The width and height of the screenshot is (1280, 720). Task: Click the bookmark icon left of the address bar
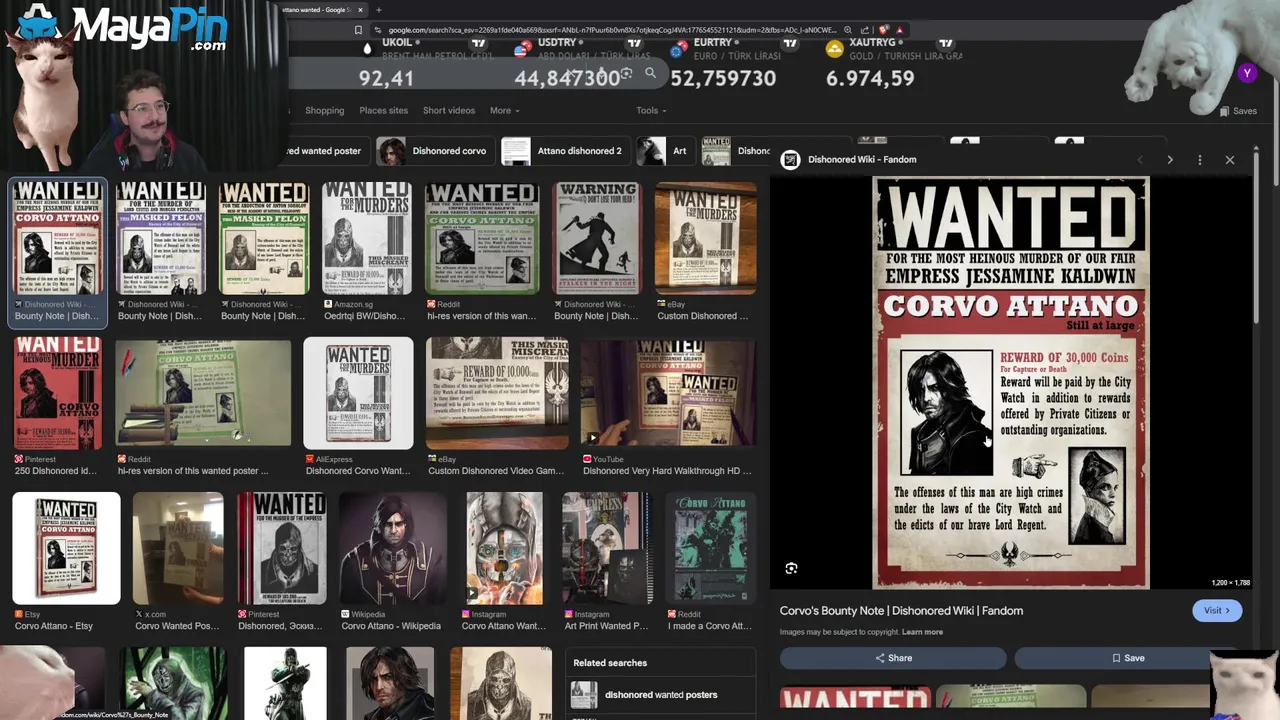358,30
